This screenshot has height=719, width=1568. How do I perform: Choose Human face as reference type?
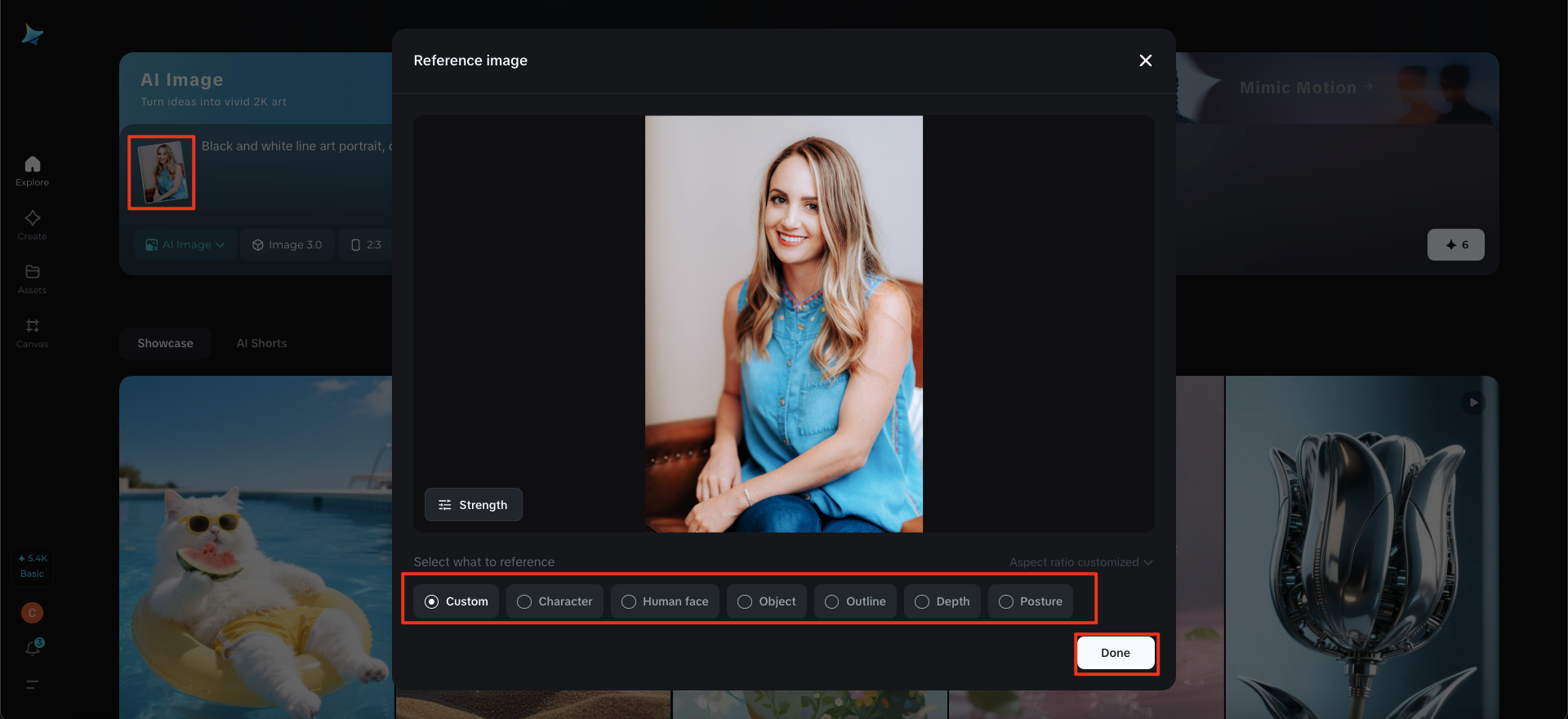[665, 601]
